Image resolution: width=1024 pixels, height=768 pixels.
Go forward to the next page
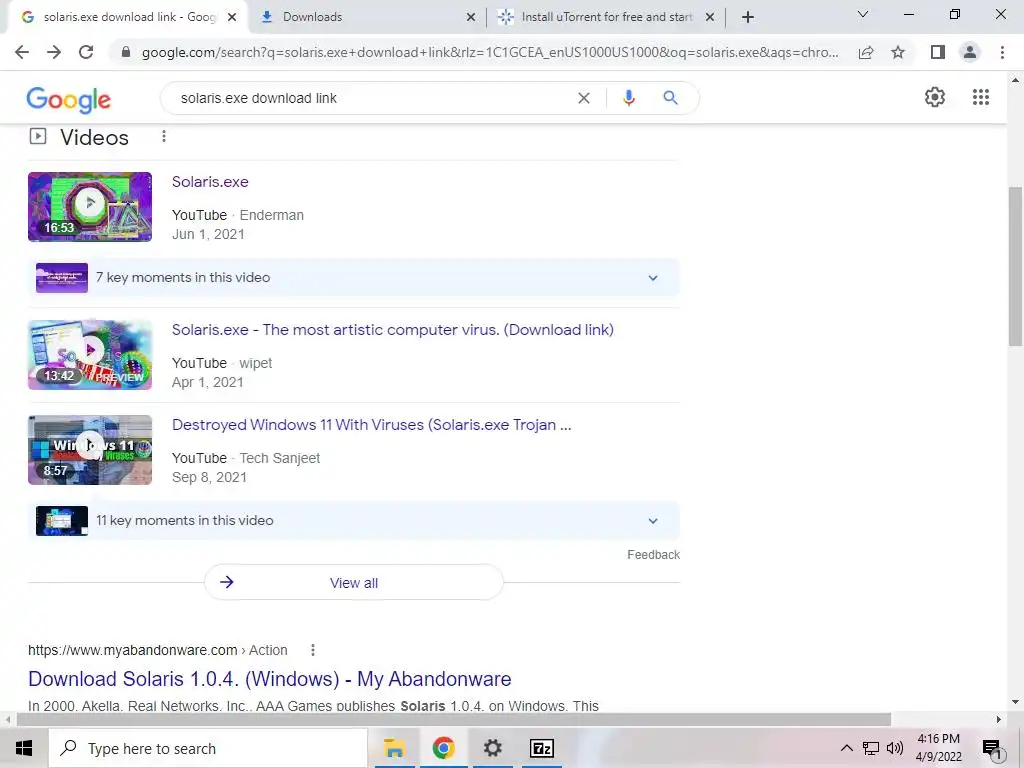(x=54, y=52)
